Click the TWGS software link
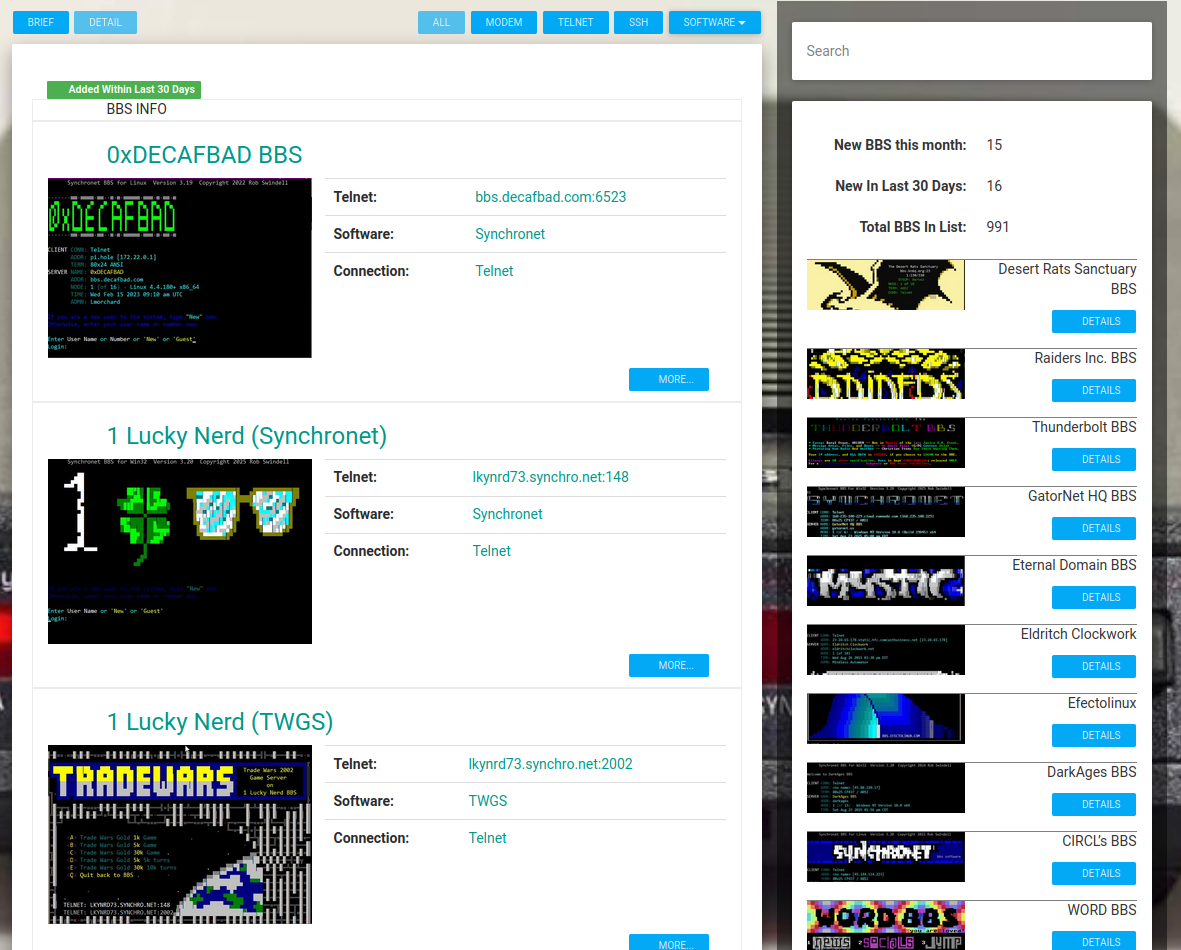The width and height of the screenshot is (1181, 950). [x=488, y=801]
